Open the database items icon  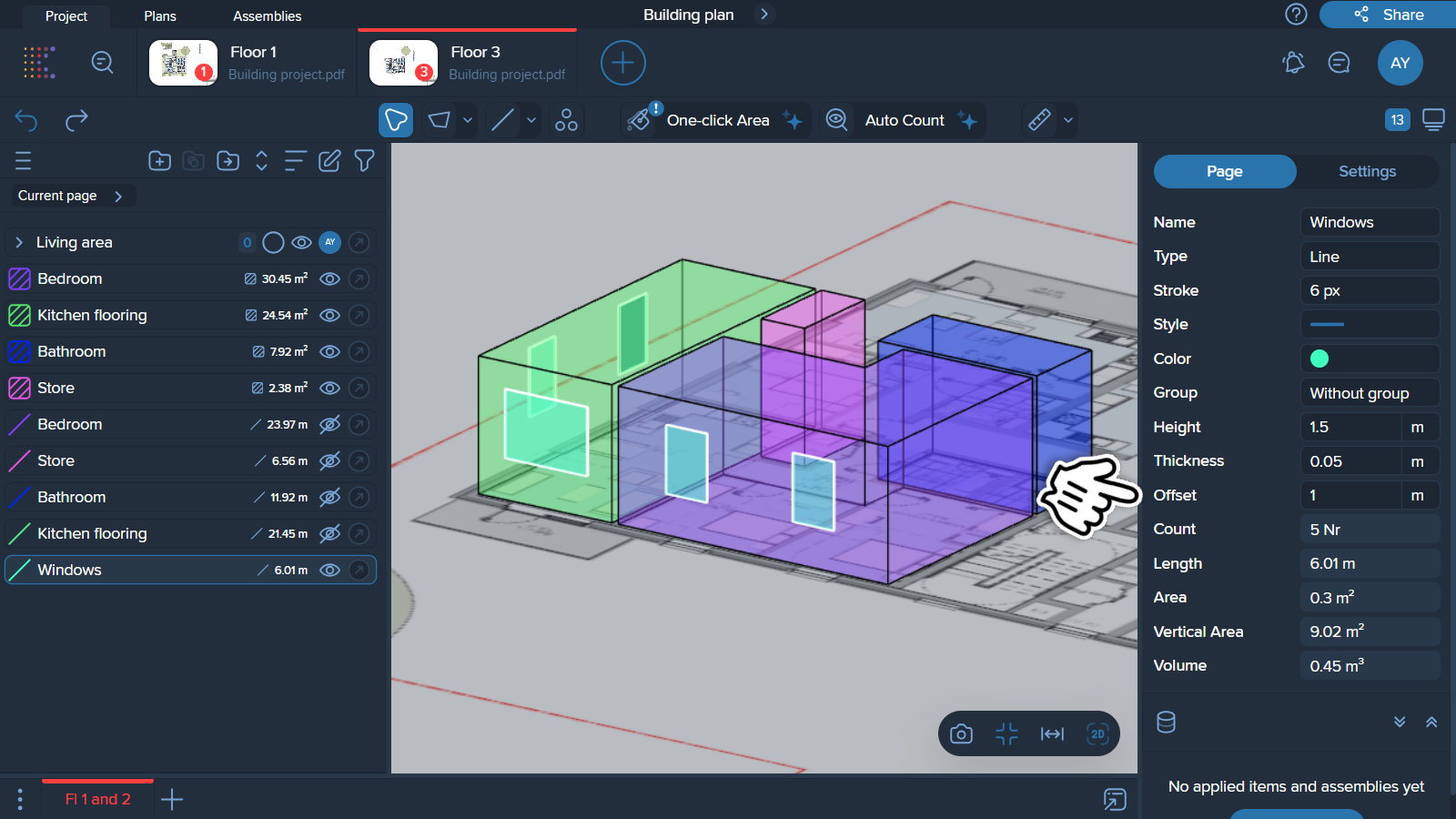(x=1166, y=723)
